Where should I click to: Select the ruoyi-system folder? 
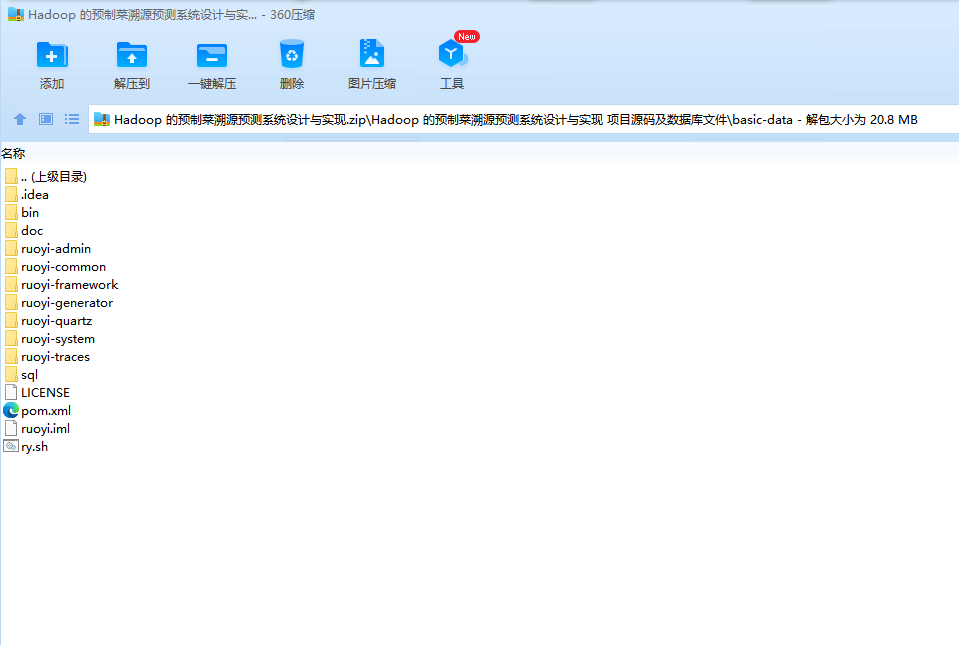[x=50, y=339]
